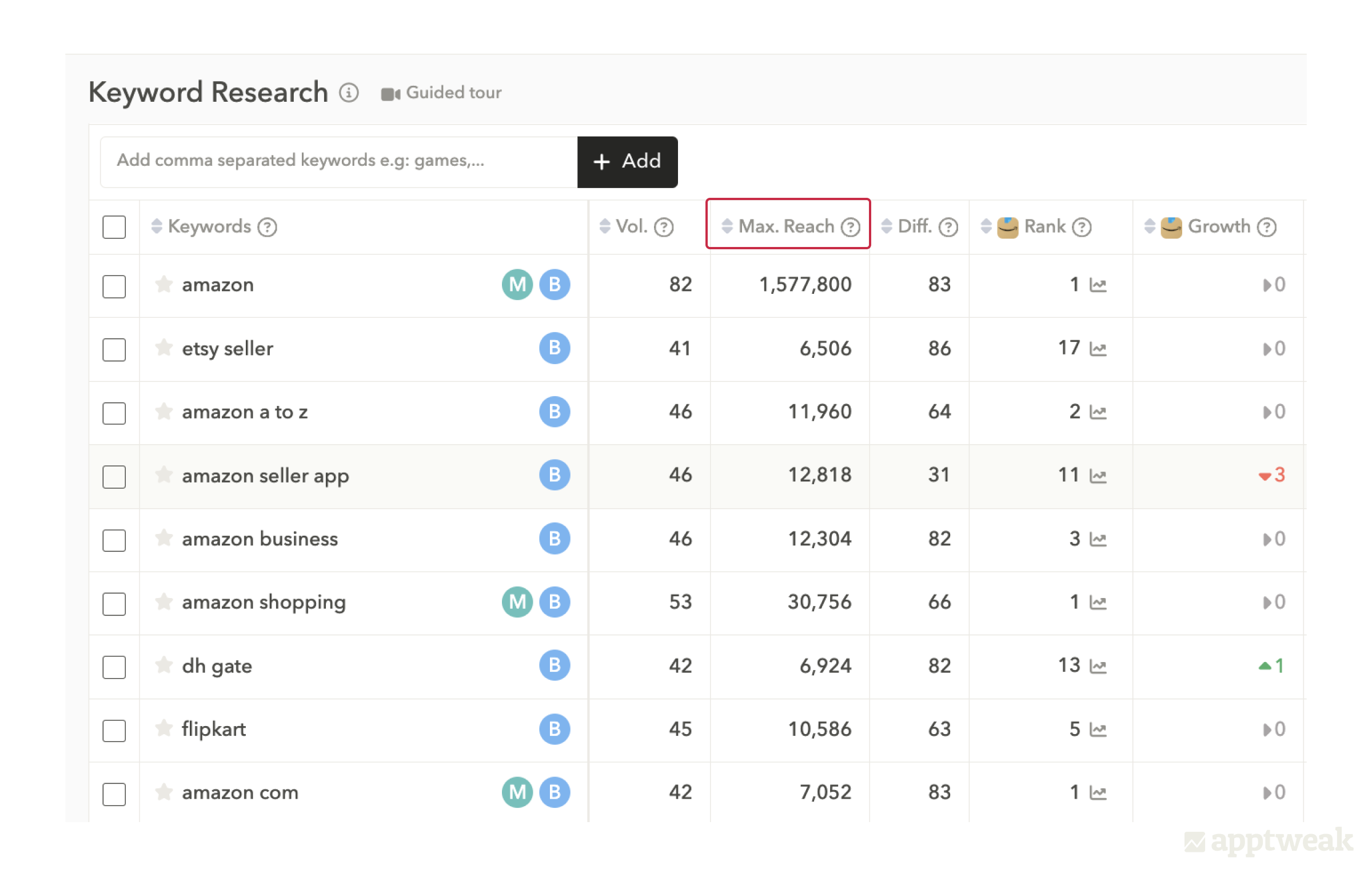Star the dh gate keyword

point(164,664)
